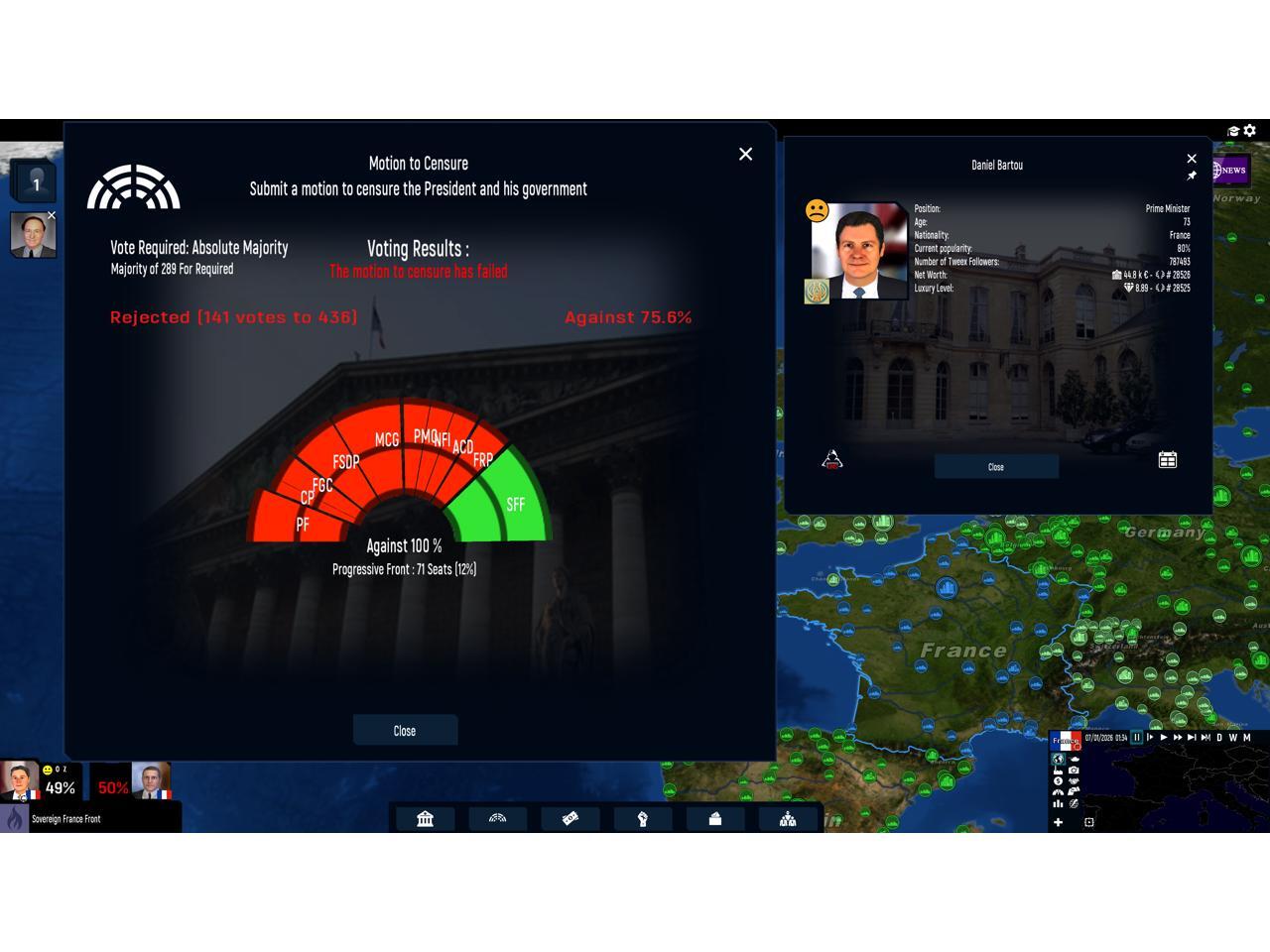1270x952 pixels.
Task: Open the government building menu icon
Action: tap(426, 818)
